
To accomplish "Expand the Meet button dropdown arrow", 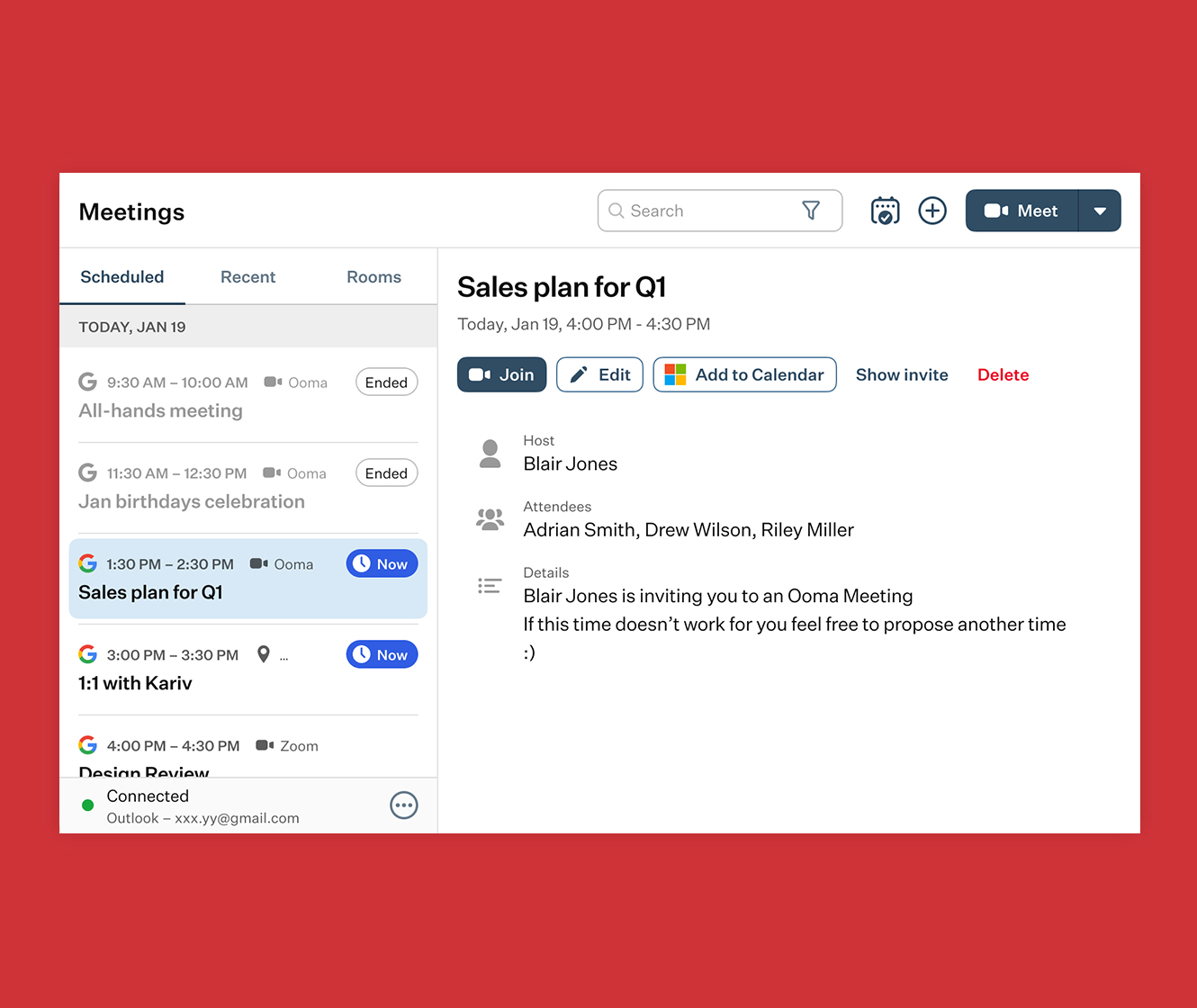I will point(1100,211).
